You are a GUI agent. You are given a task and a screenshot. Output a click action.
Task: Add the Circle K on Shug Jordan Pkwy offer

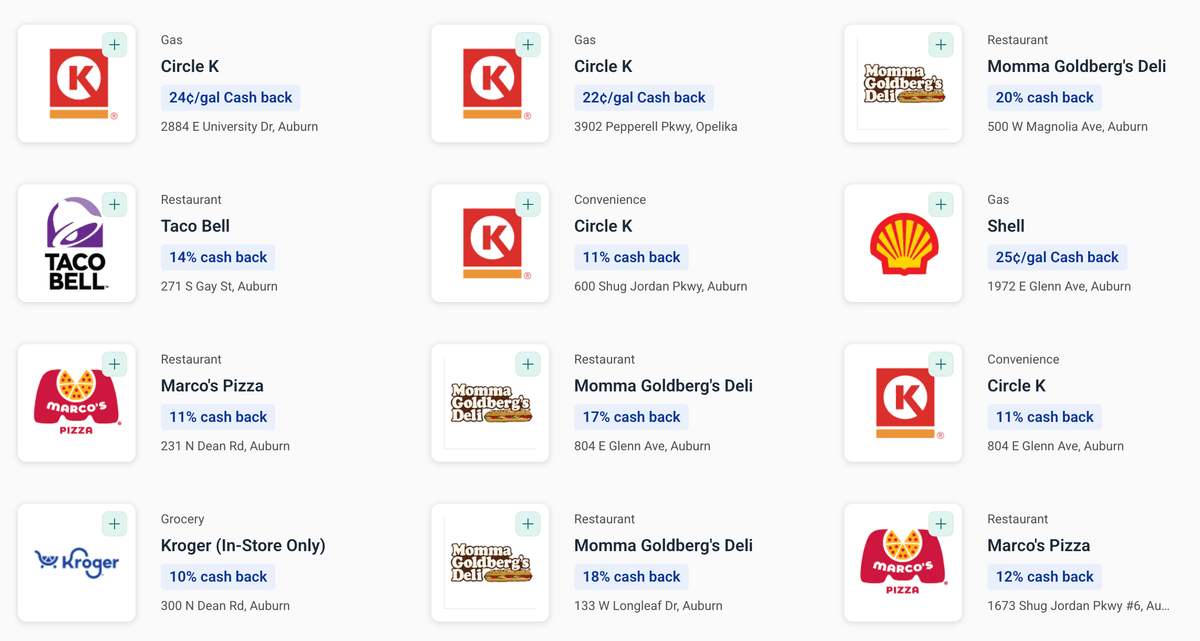point(528,205)
